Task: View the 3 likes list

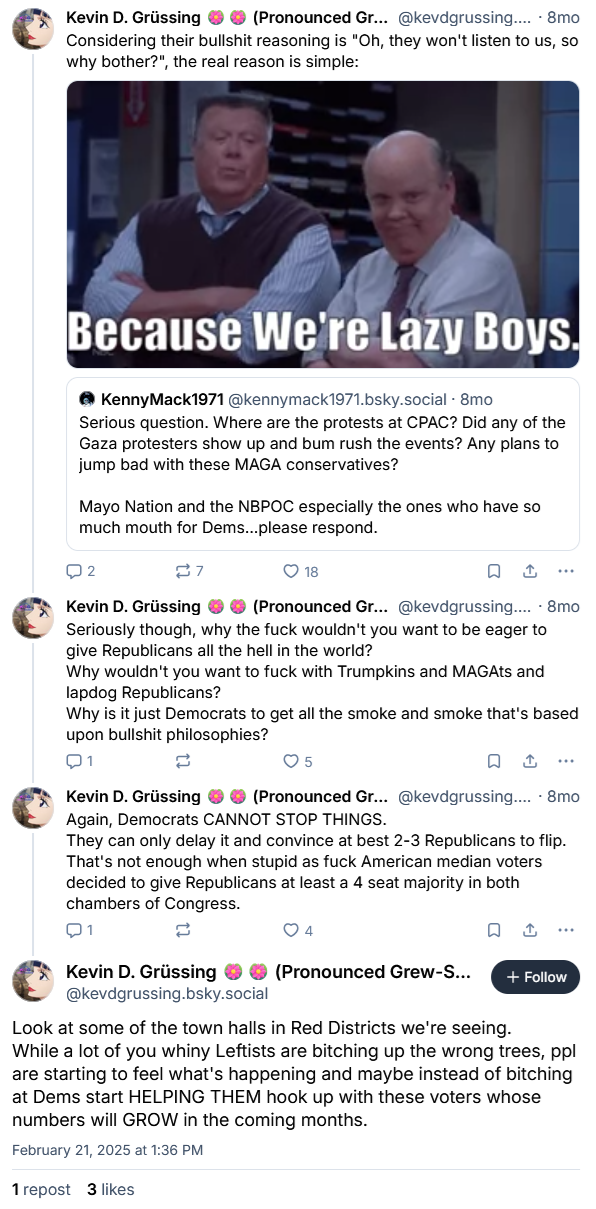Action: point(110,1189)
